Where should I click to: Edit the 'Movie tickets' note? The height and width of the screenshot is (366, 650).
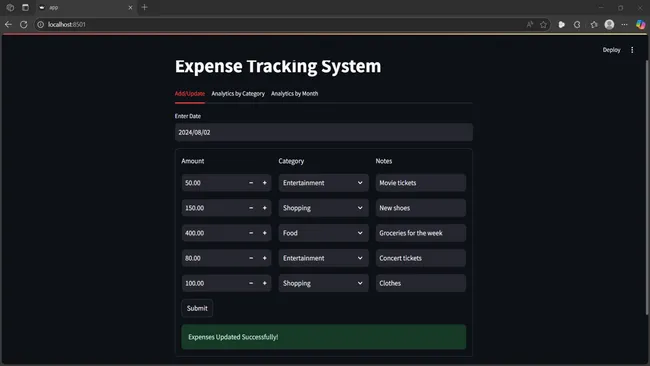[421, 183]
